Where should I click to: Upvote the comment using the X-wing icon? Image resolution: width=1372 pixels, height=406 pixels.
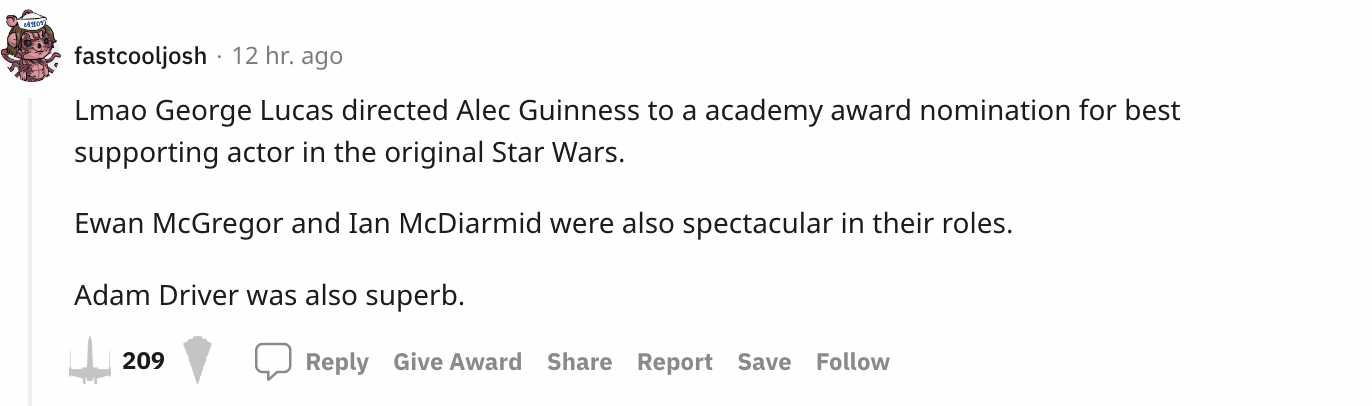point(88,361)
